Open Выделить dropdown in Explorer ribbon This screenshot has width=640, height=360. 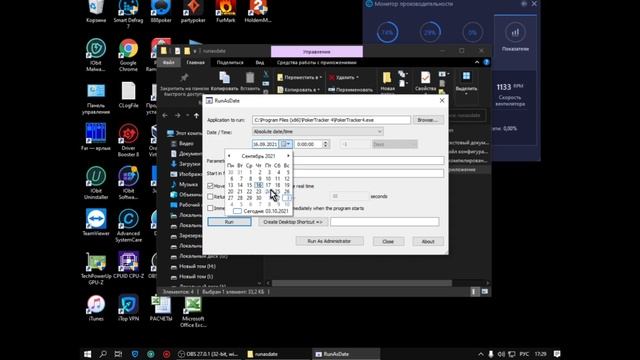466,82
